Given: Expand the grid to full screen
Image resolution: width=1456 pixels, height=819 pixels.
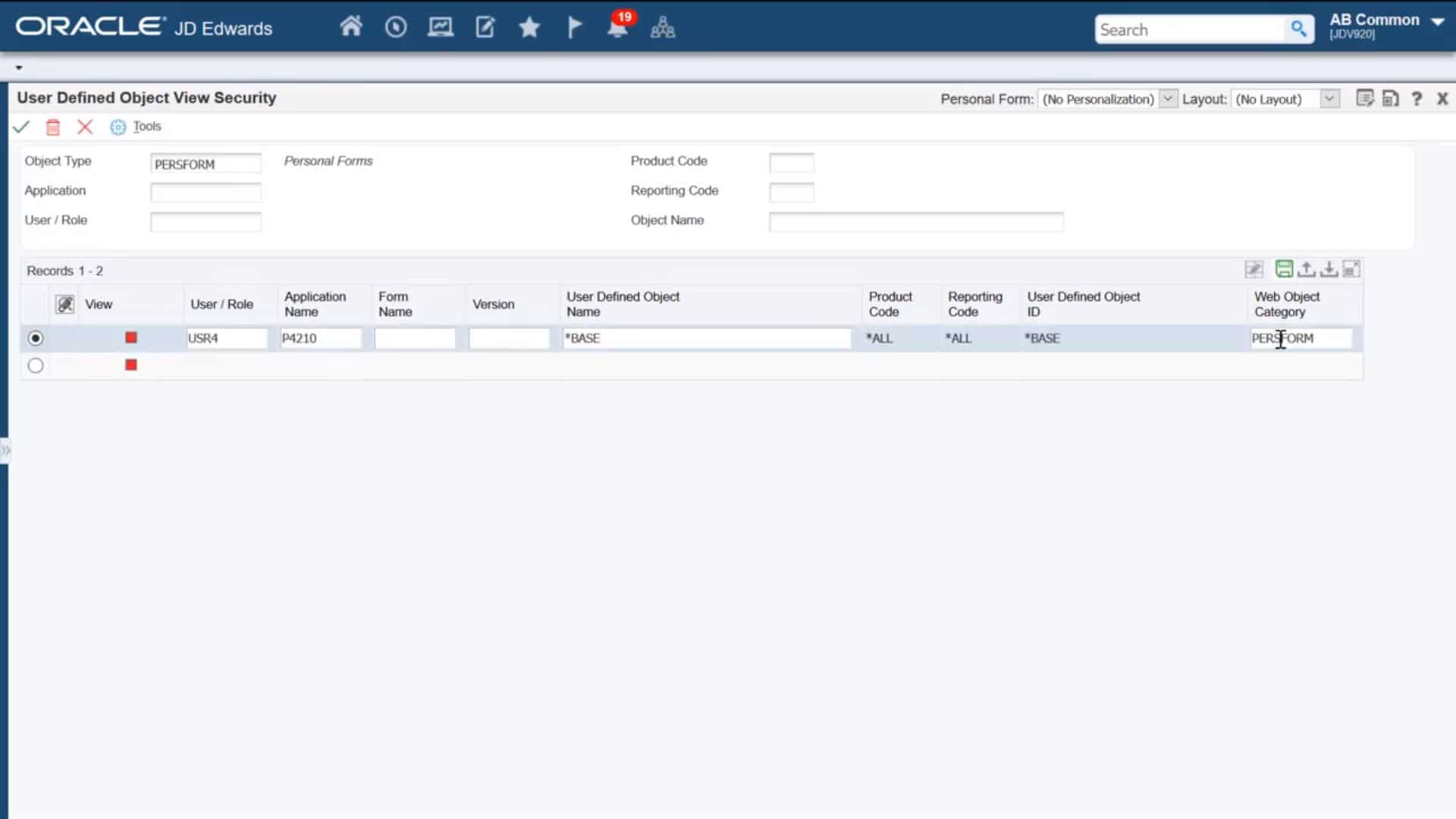Looking at the screenshot, I should pyautogui.click(x=1353, y=268).
